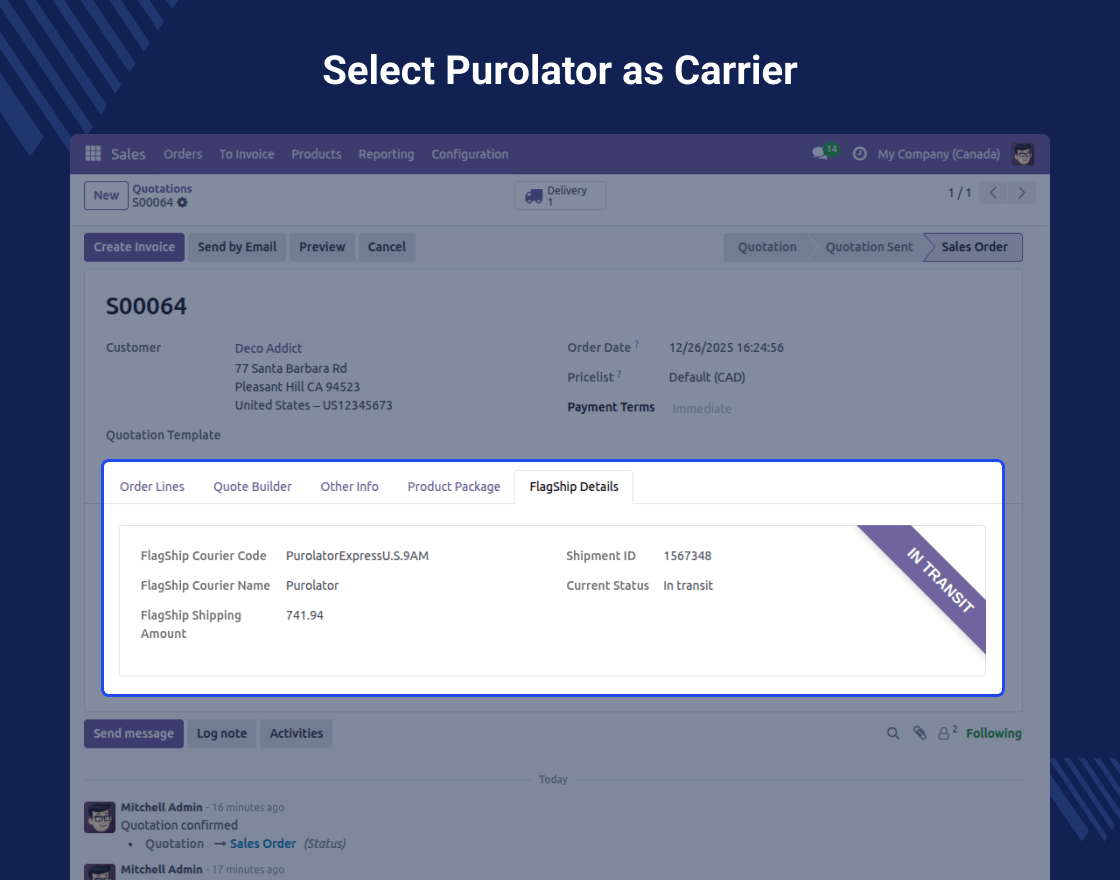Click the Activities button

click(296, 734)
